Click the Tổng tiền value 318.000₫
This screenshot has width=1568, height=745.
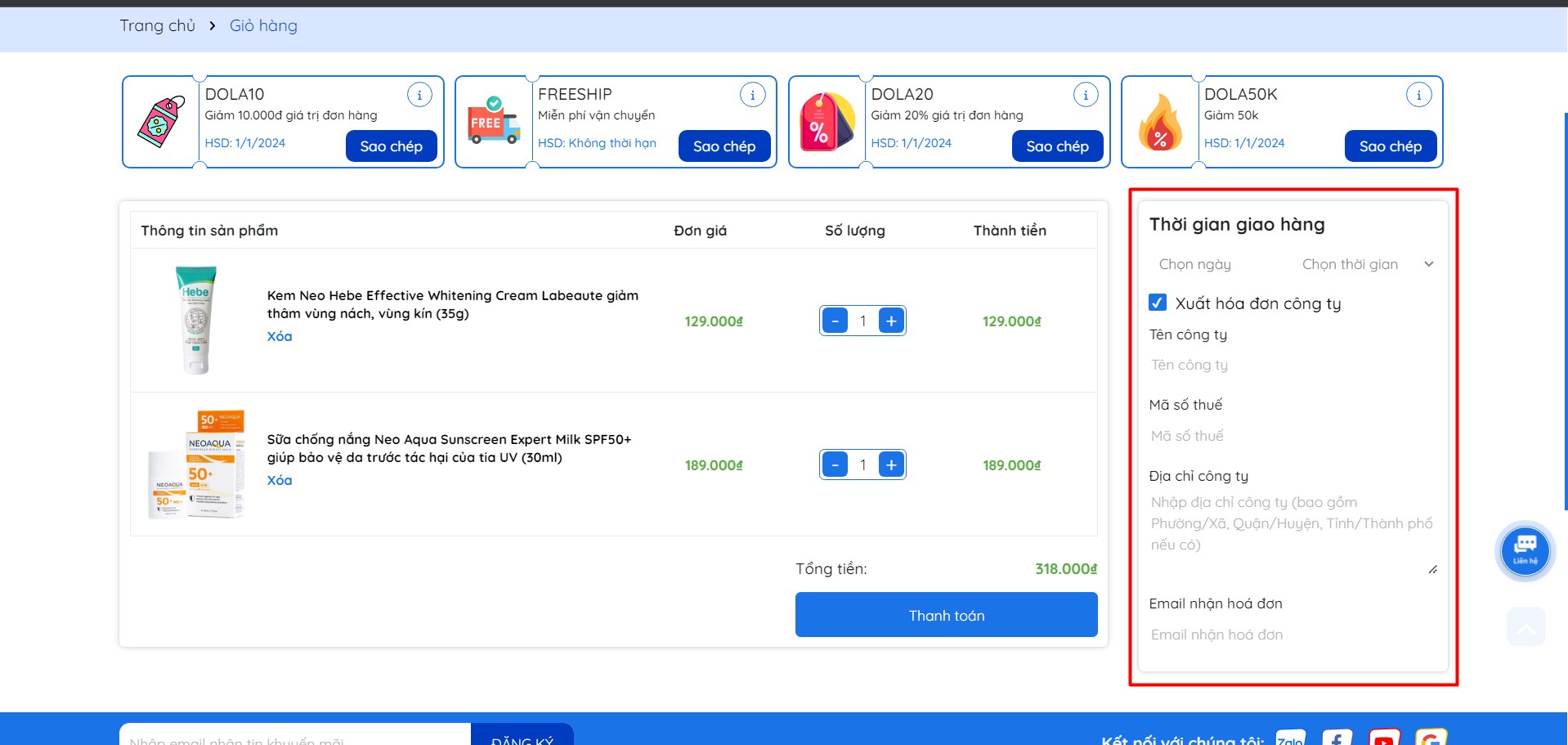tap(1066, 569)
